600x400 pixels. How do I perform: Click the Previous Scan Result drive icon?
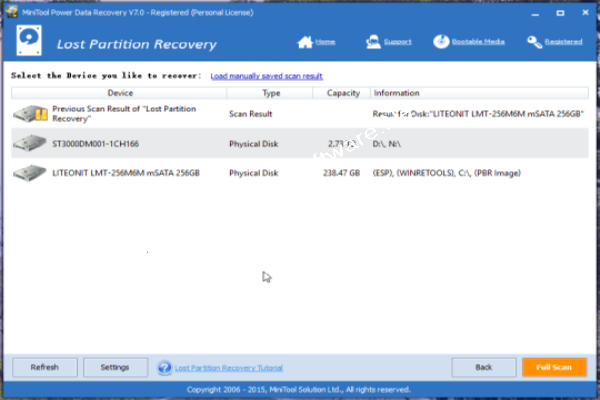pyautogui.click(x=30, y=114)
